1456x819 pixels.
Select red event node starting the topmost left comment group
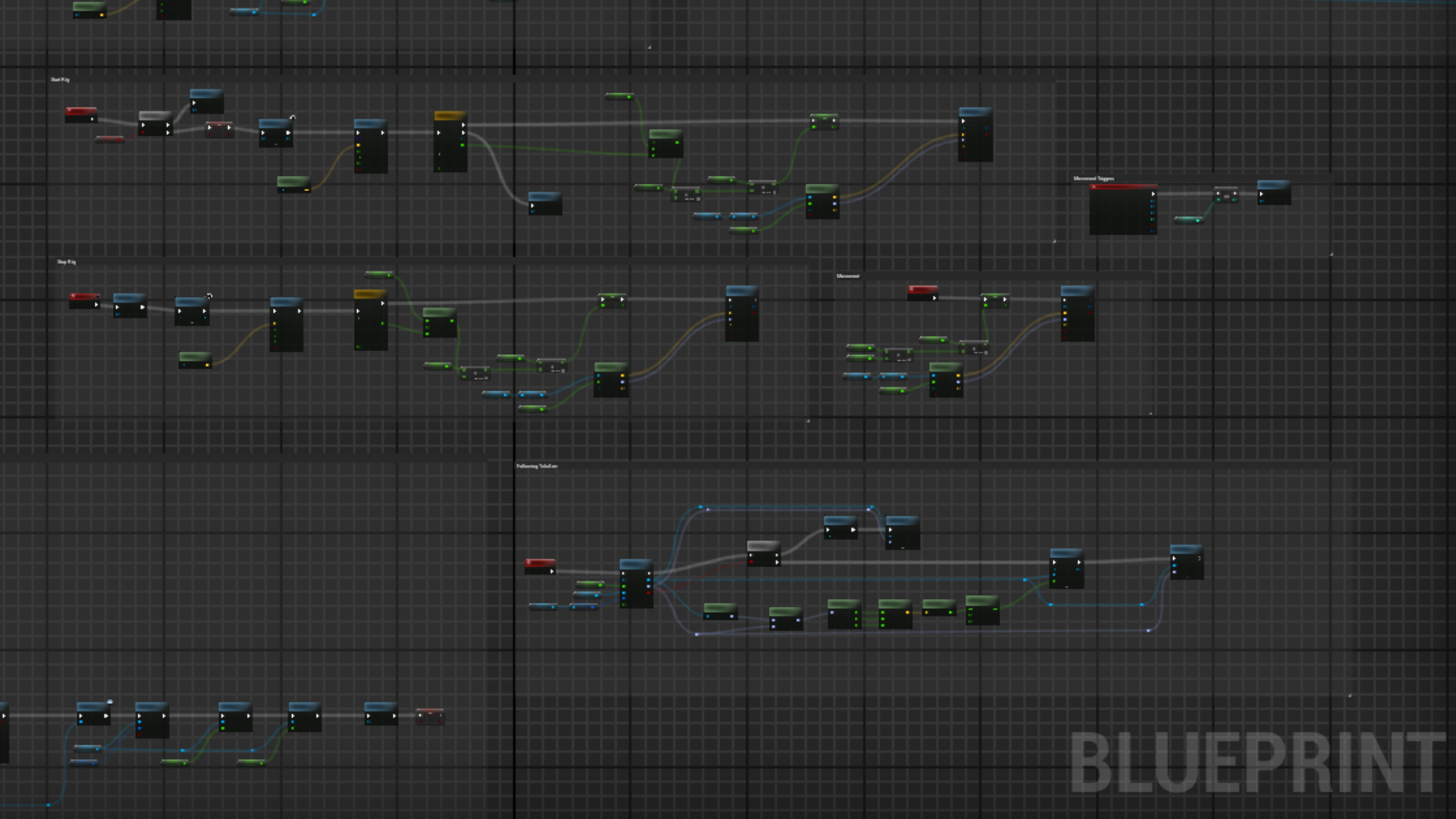point(81,115)
